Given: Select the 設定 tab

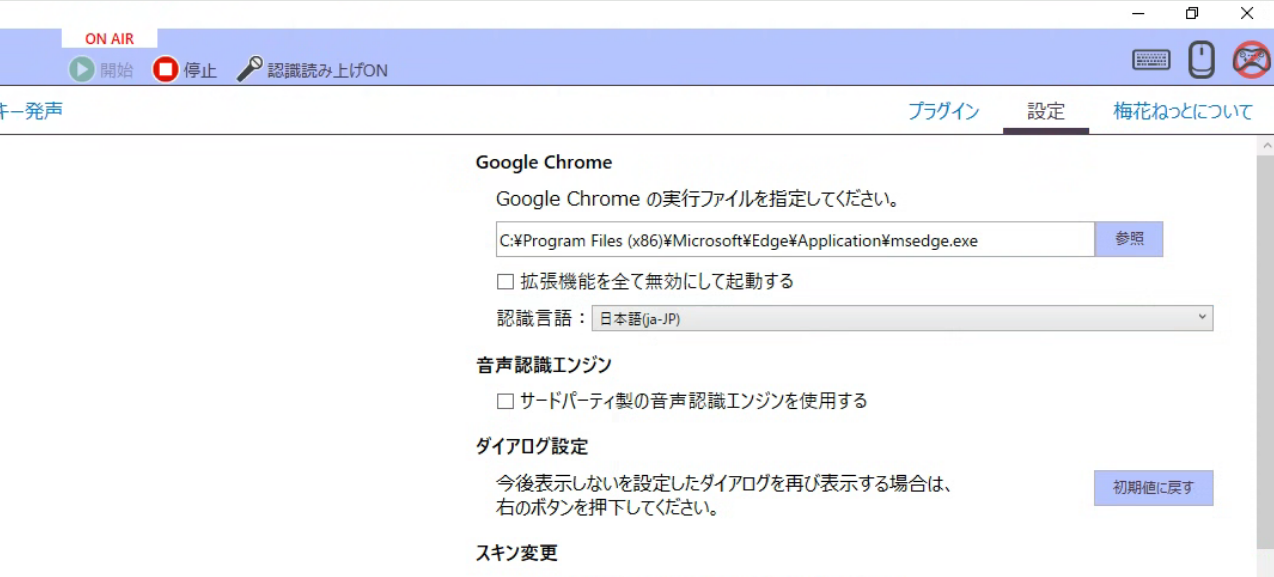Looking at the screenshot, I should pyautogui.click(x=1046, y=112).
